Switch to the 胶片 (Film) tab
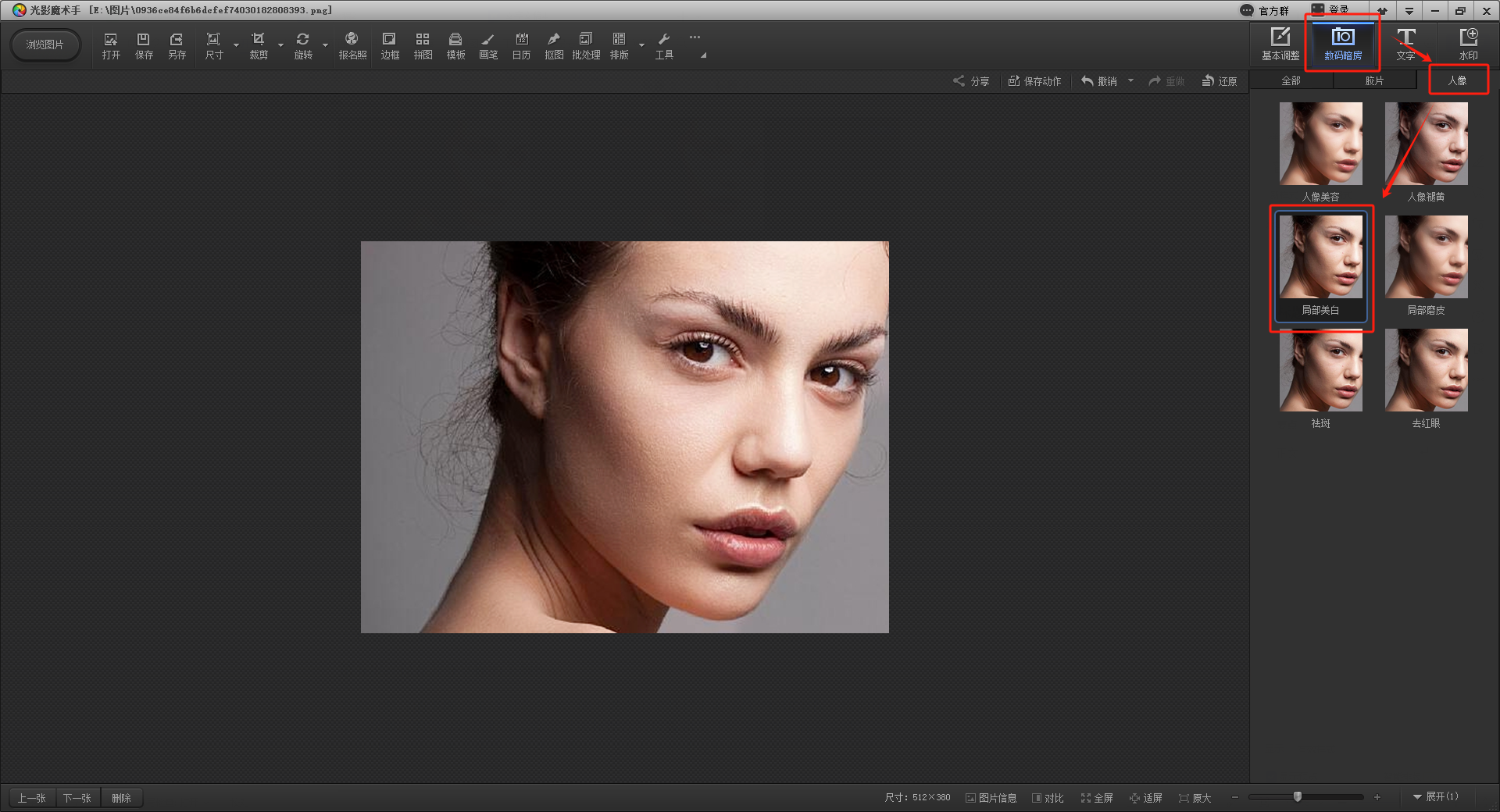Viewport: 1500px width, 812px height. 1374,80
